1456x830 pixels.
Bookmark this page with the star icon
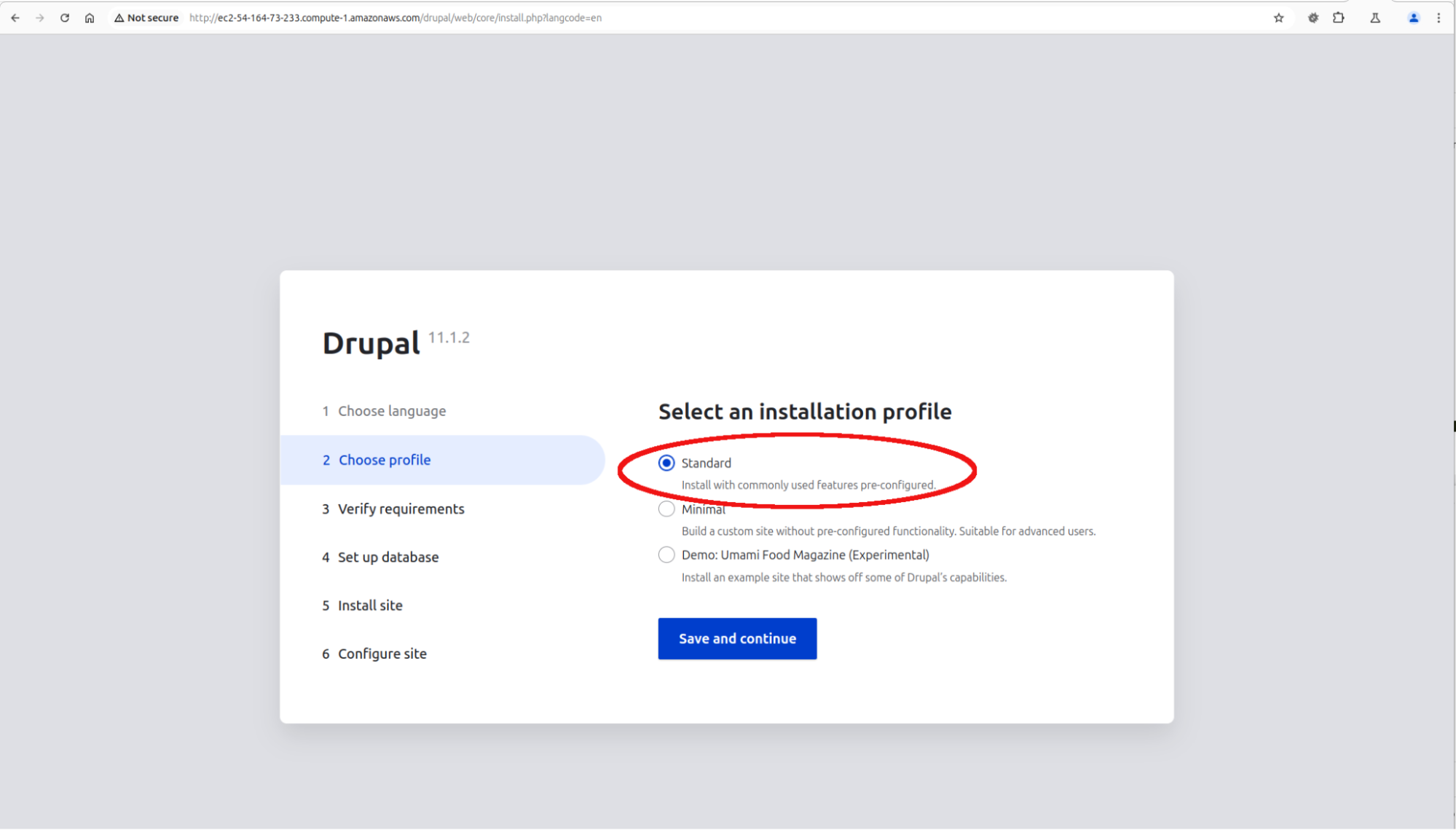click(1278, 18)
